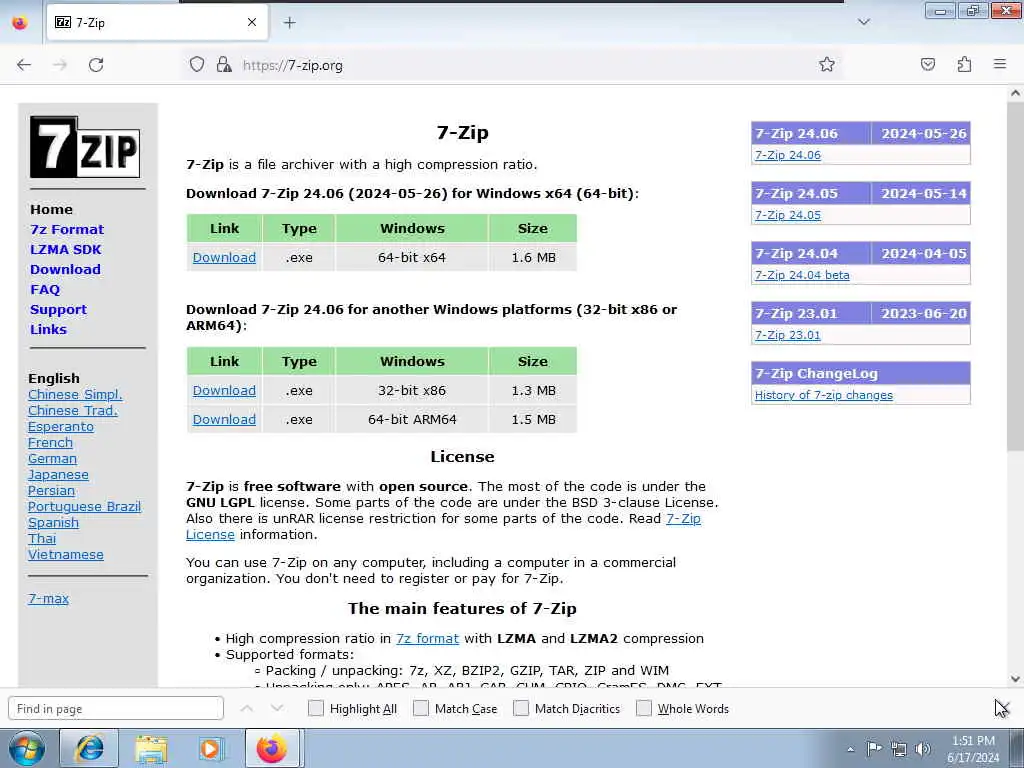Show hidden system tray icons
Screen dimensions: 1024x768
[850, 749]
